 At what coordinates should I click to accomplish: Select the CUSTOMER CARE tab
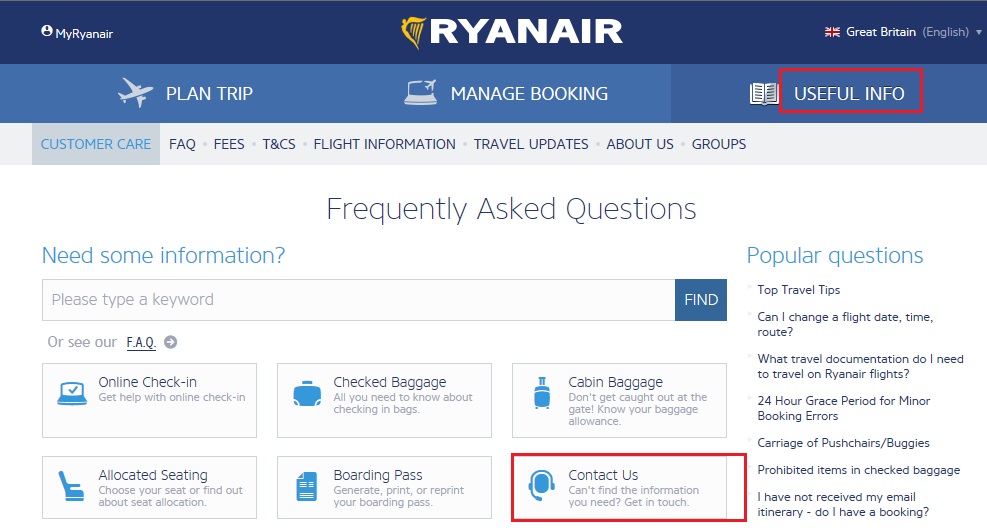(x=96, y=144)
